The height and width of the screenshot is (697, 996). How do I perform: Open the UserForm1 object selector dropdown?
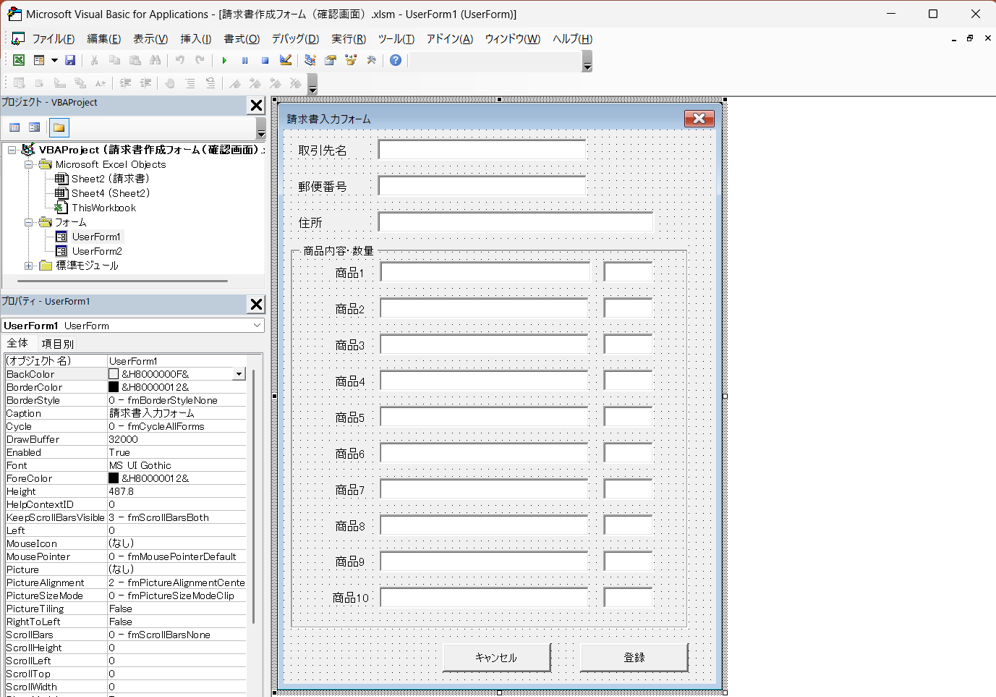click(256, 325)
